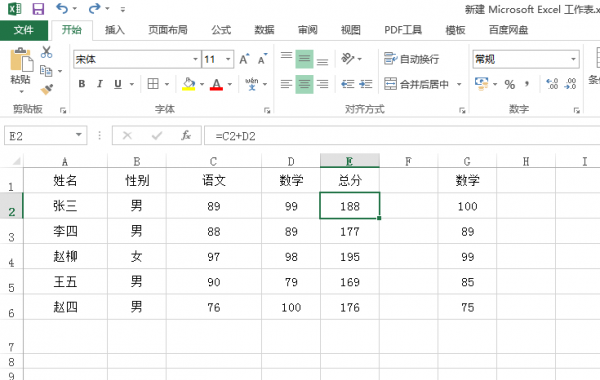600x380 pixels.
Task: Toggle middle vertical alignment
Action: coord(304,59)
